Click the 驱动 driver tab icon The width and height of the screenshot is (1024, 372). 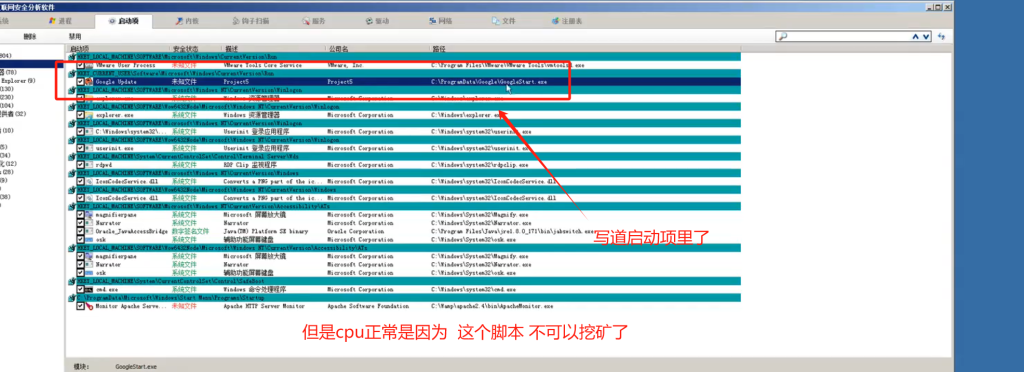point(369,21)
